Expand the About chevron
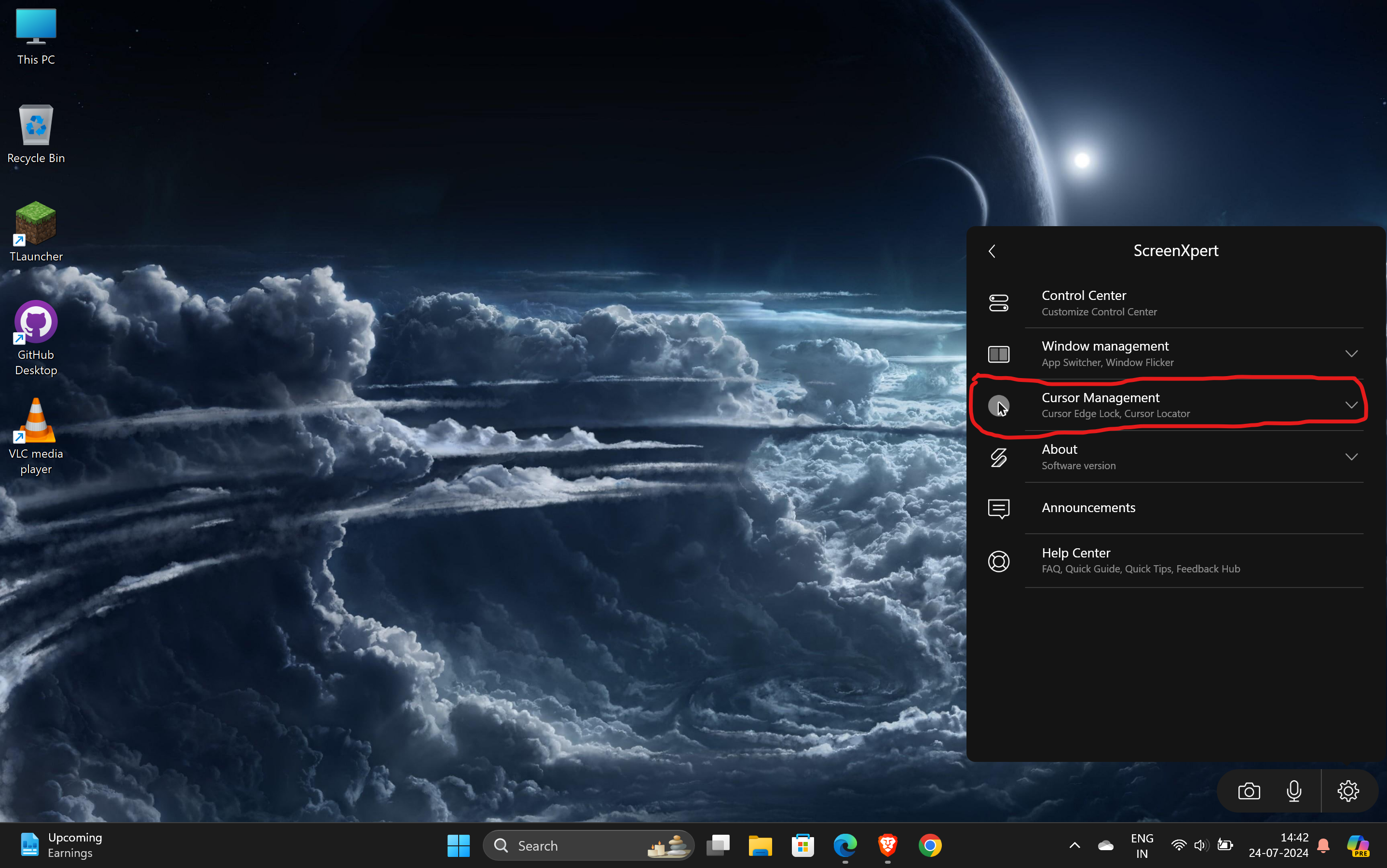The height and width of the screenshot is (868, 1387). tap(1351, 457)
